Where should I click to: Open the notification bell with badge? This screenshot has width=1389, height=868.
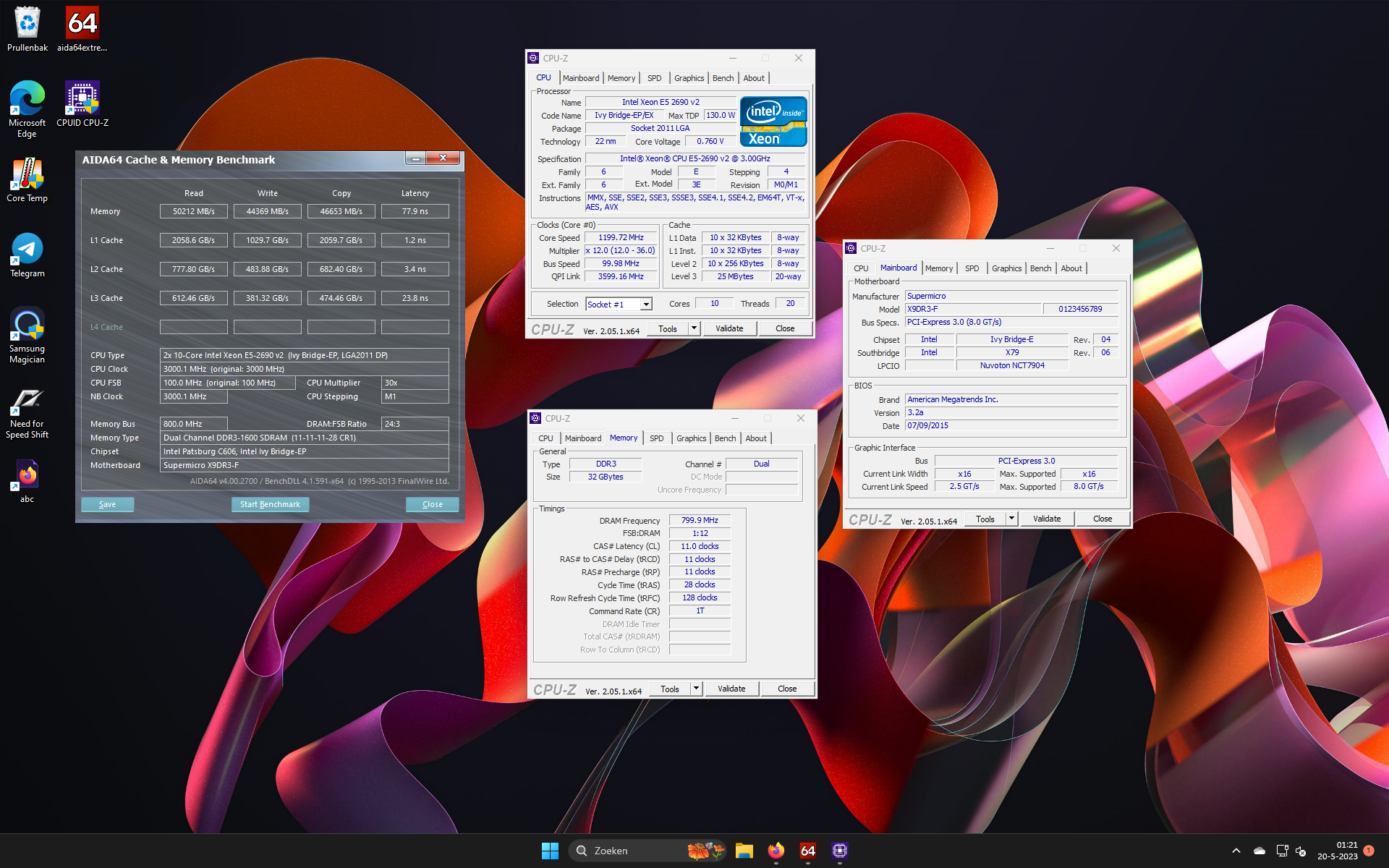coord(1369,851)
